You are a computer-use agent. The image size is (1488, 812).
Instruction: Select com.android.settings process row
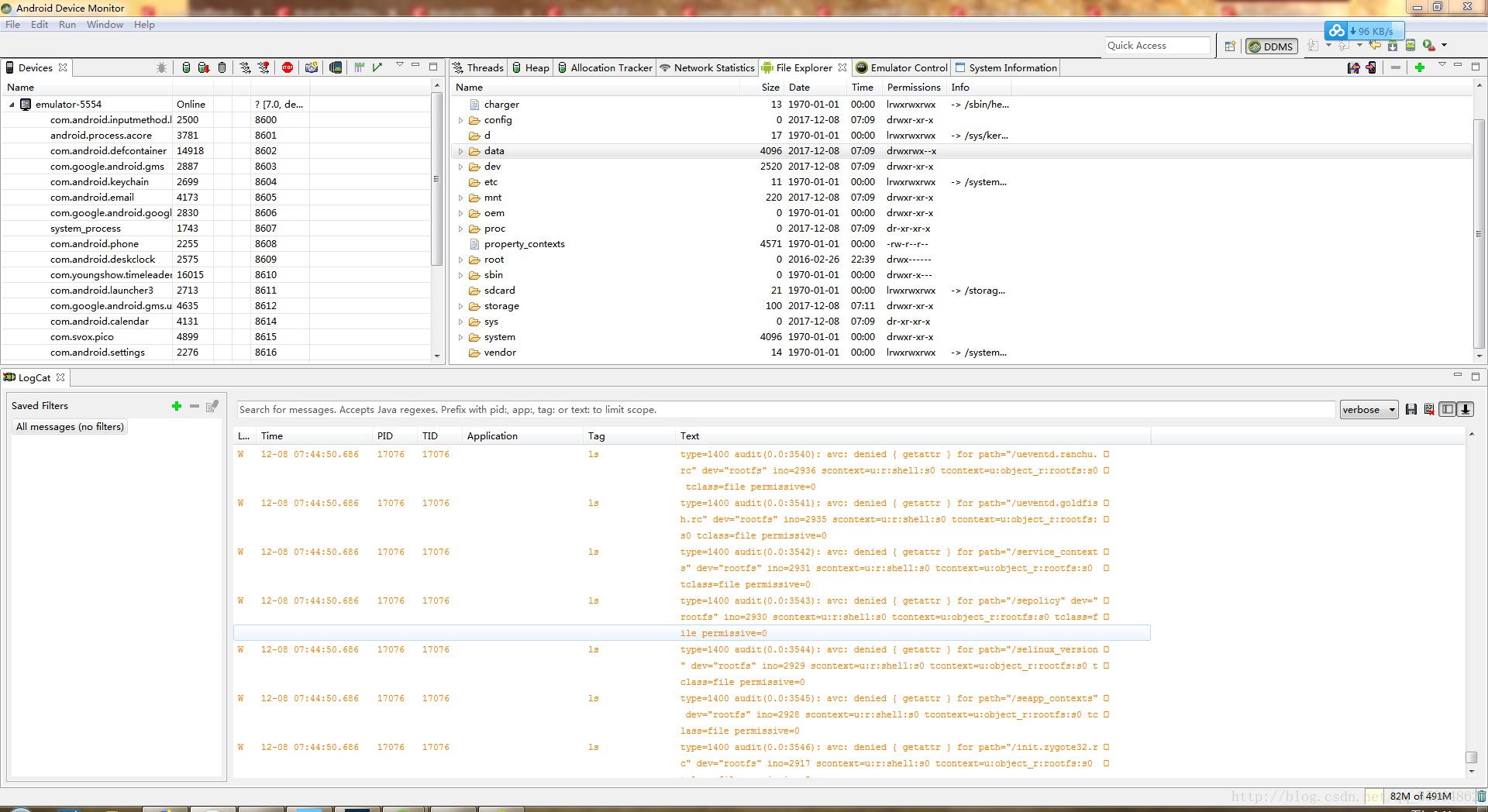216,353
